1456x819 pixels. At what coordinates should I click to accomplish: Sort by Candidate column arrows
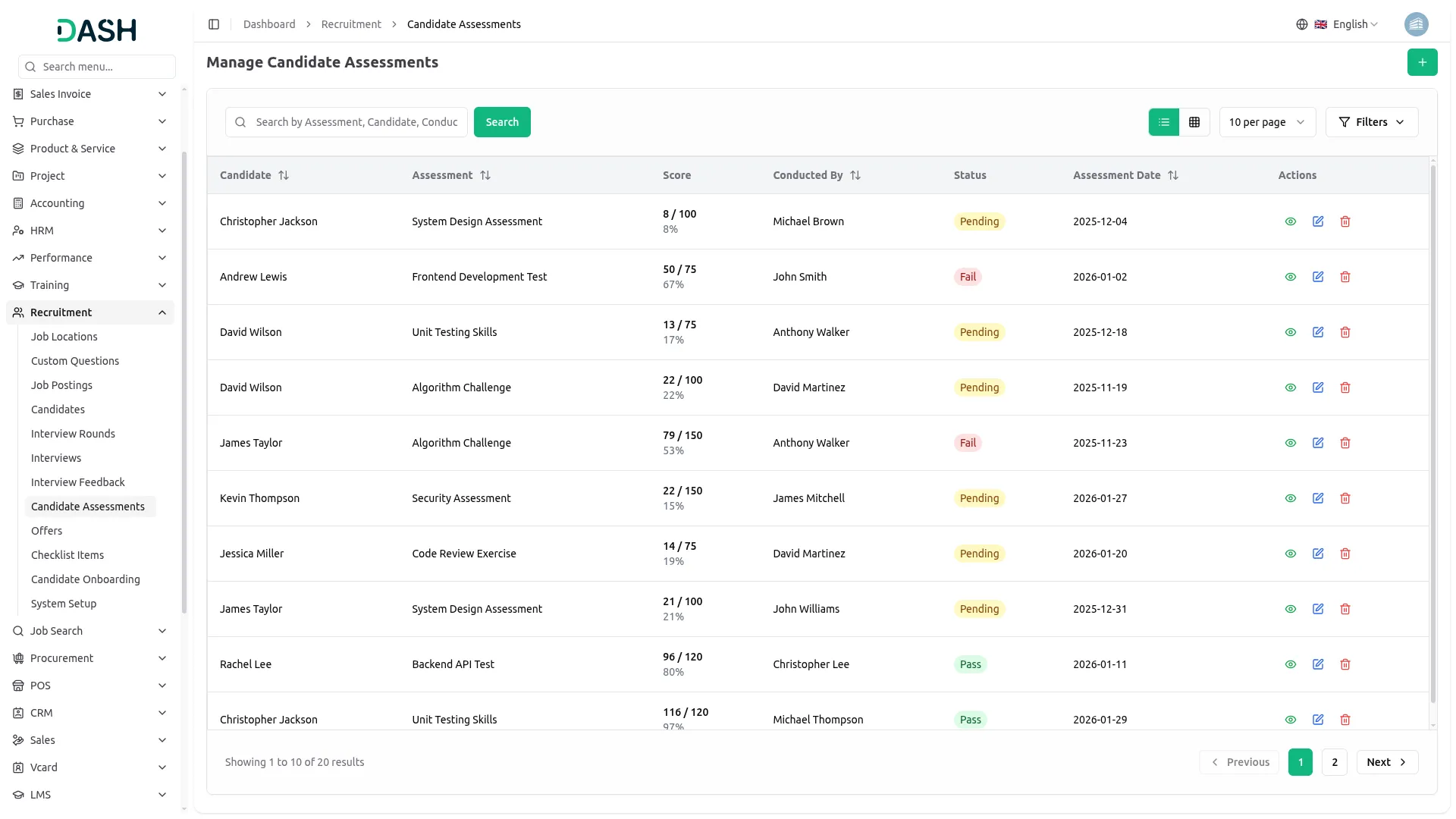click(x=284, y=175)
